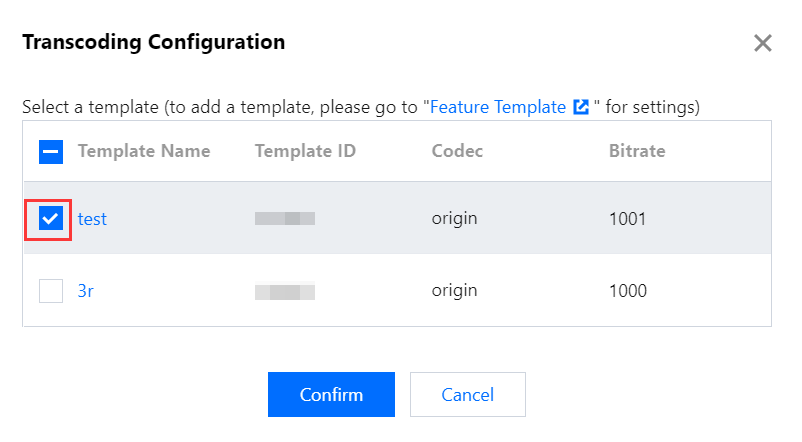Open the 3r template name link

pyautogui.click(x=86, y=291)
